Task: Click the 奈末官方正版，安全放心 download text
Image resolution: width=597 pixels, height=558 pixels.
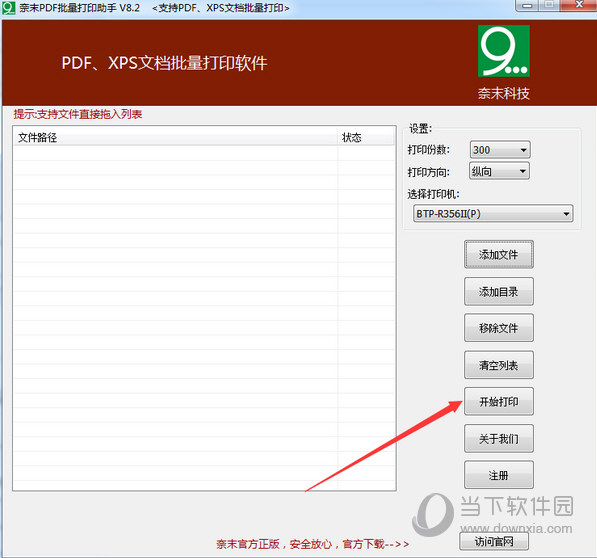Action: click(x=313, y=544)
